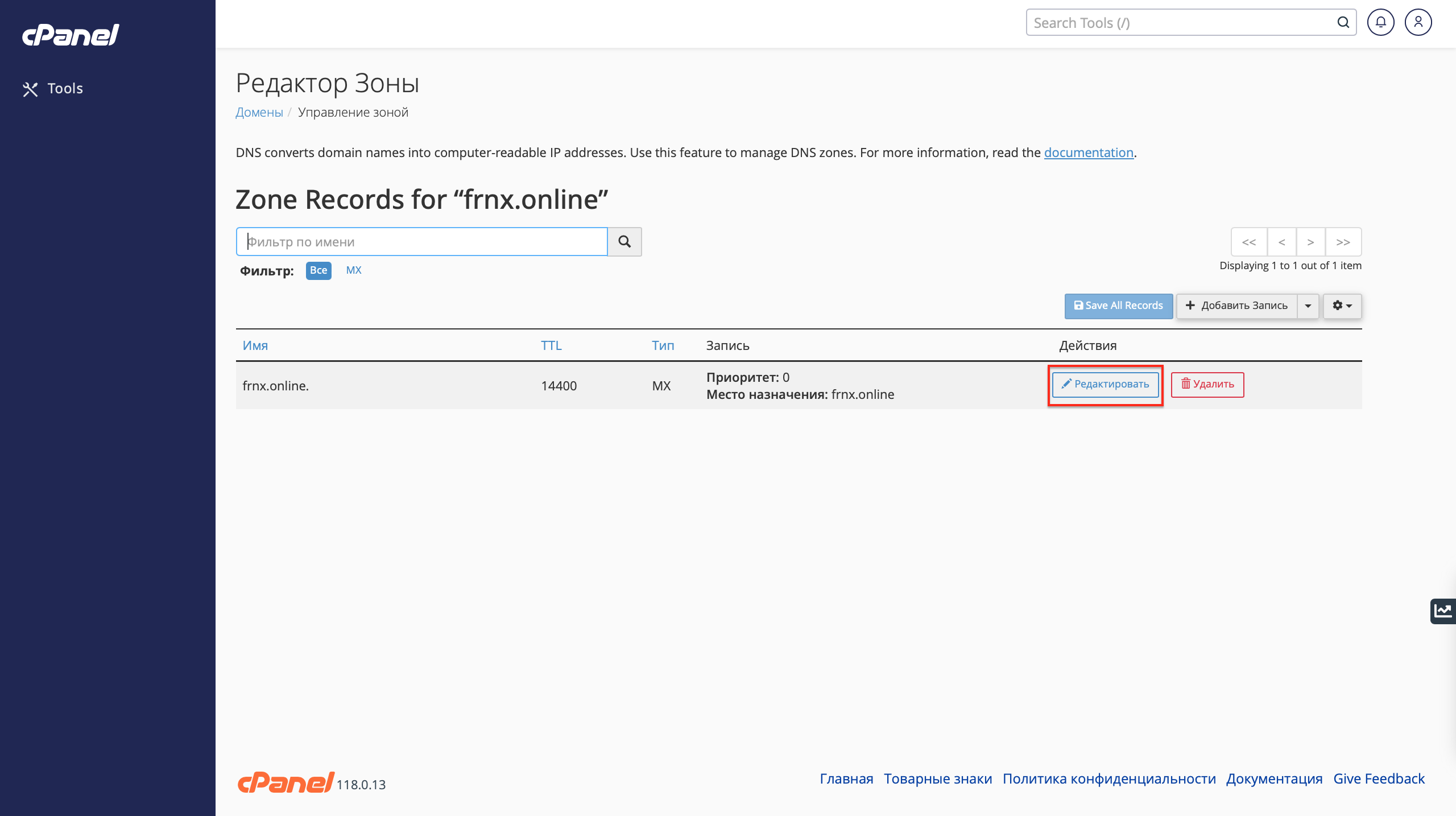Open notifications bell icon
This screenshot has width=1456, height=816.
point(1380,23)
